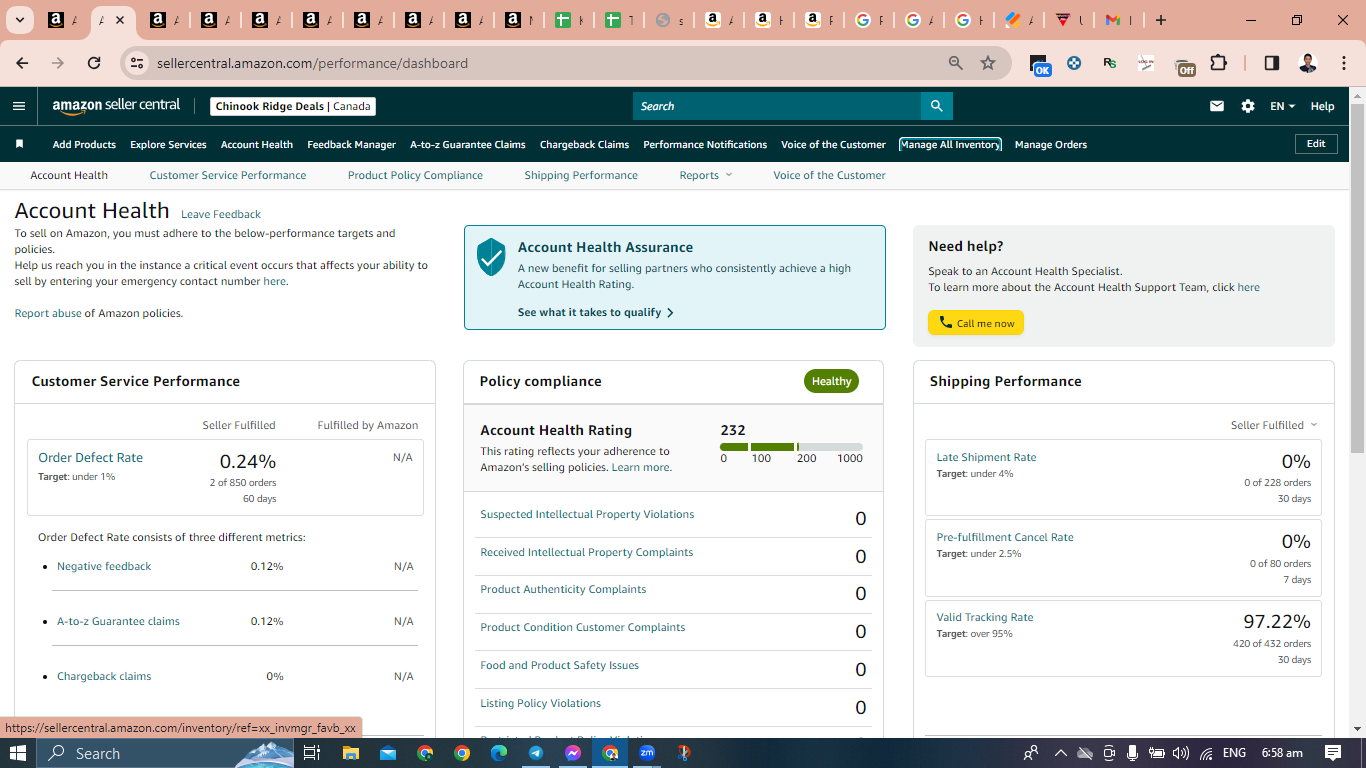1366x768 pixels.
Task: Open the Seller Central hamburger menu
Action: (x=19, y=106)
